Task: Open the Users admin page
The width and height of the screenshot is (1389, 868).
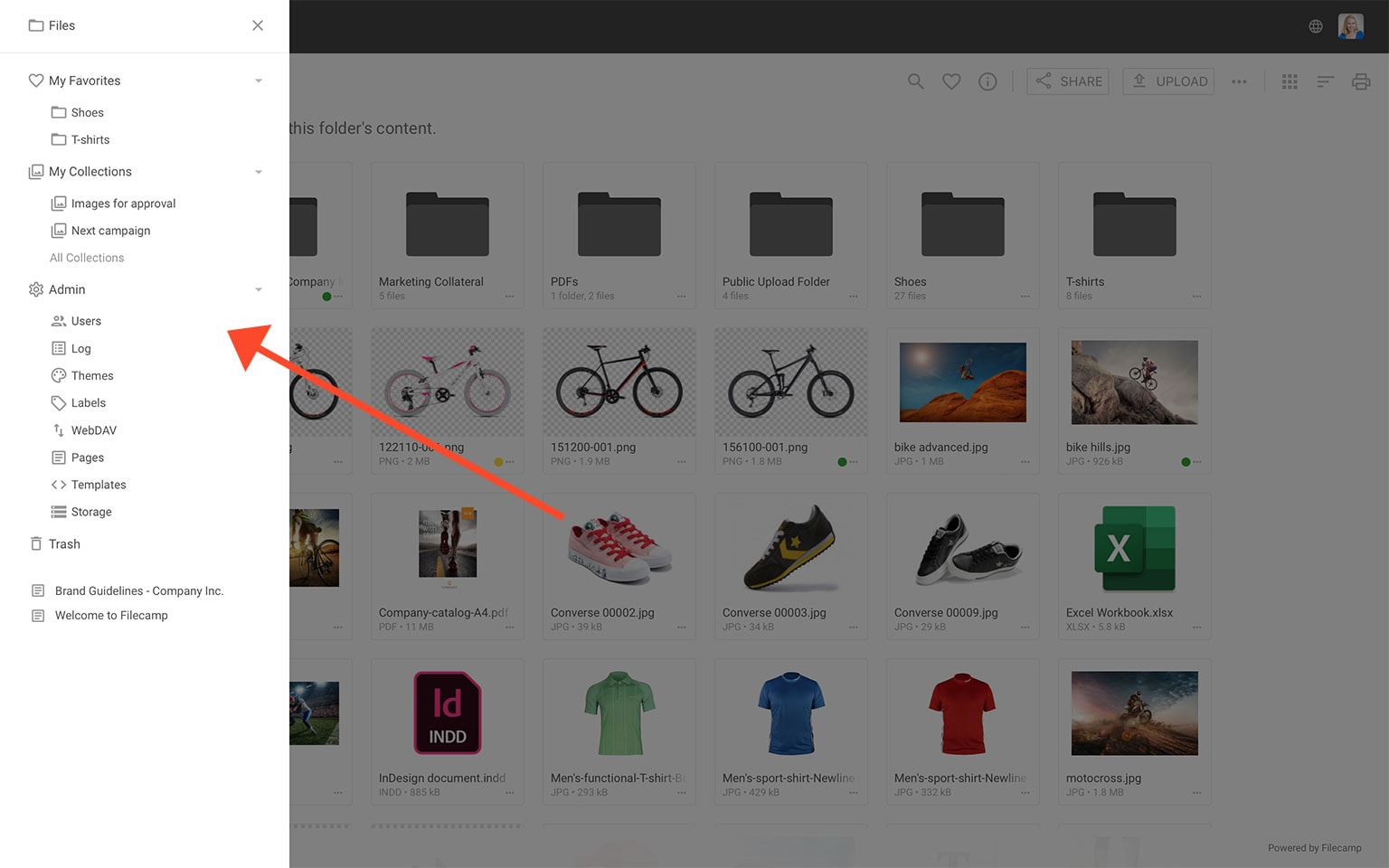Action: [86, 321]
